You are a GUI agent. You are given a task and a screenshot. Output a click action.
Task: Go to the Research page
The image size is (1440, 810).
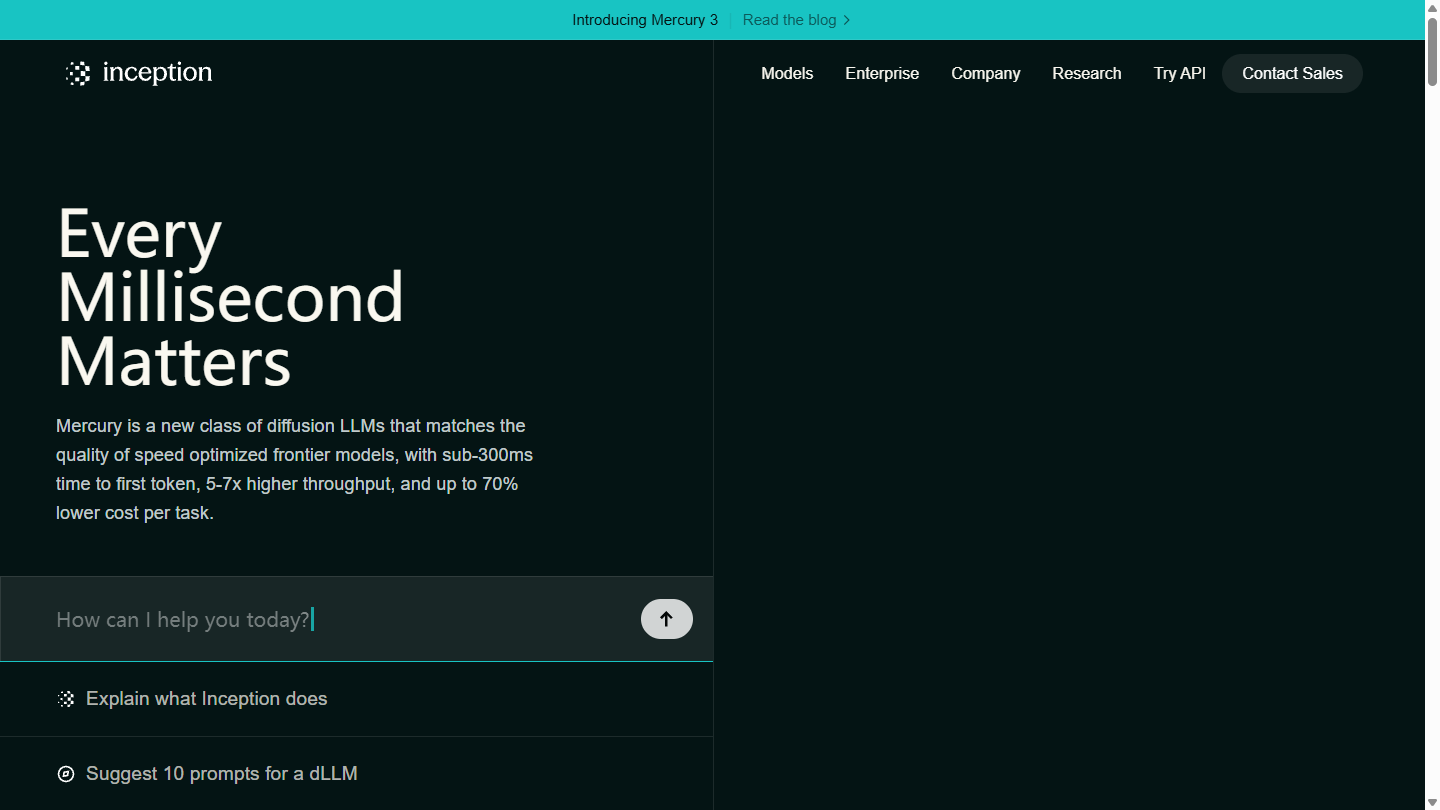pos(1087,73)
